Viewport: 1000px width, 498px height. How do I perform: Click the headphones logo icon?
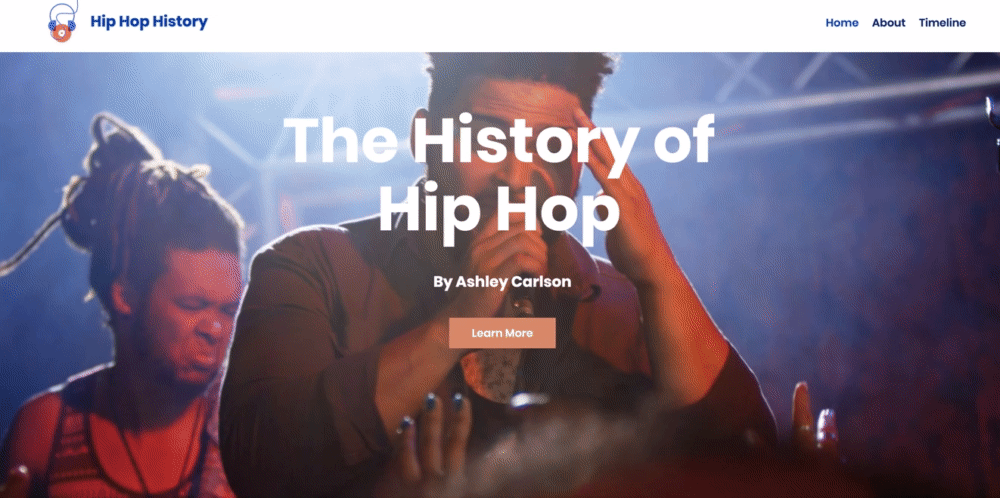(62, 22)
